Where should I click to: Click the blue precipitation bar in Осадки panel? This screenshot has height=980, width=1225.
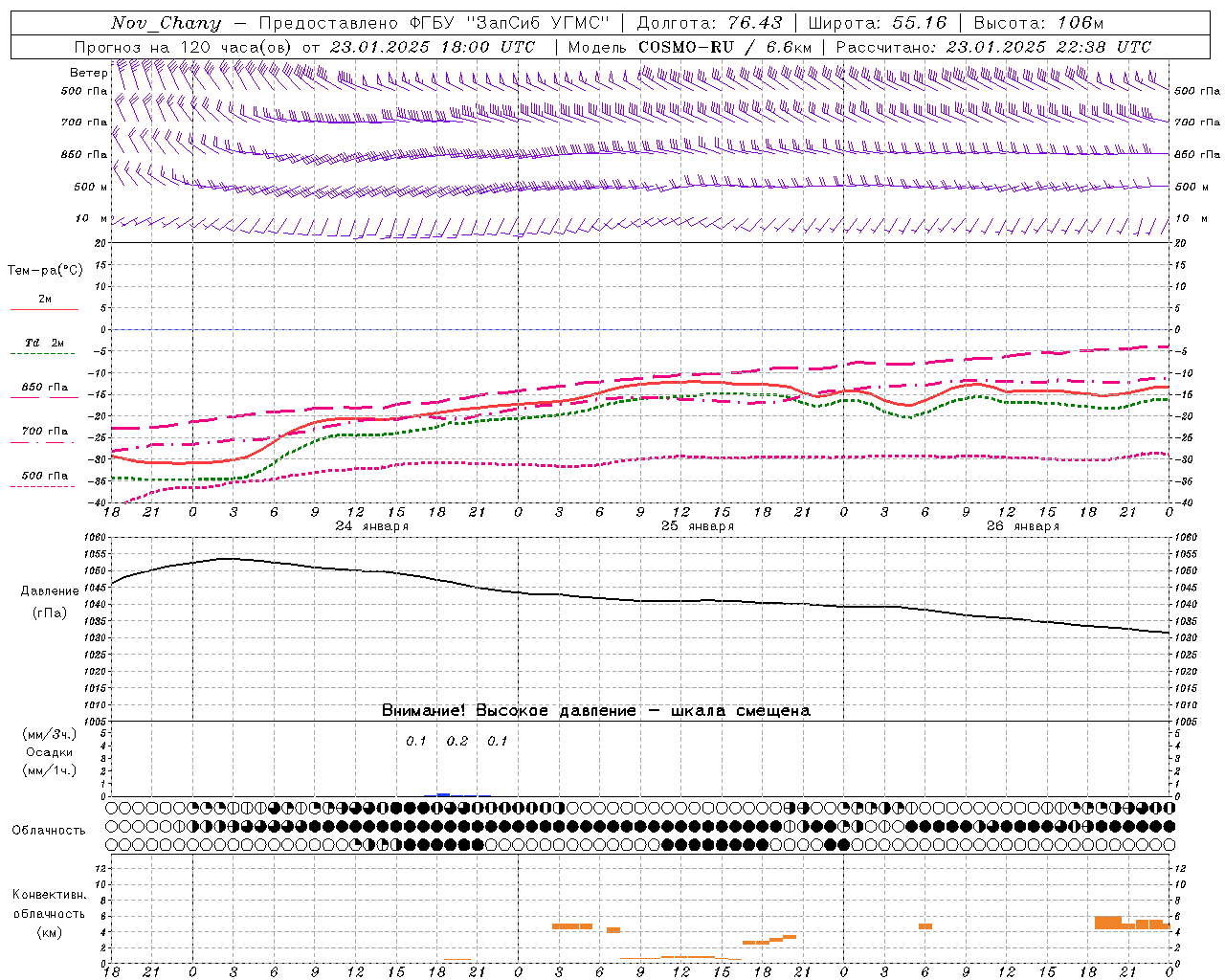443,794
